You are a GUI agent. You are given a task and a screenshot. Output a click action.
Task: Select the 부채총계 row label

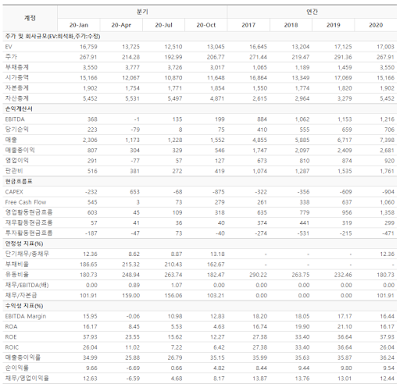coord(17,67)
